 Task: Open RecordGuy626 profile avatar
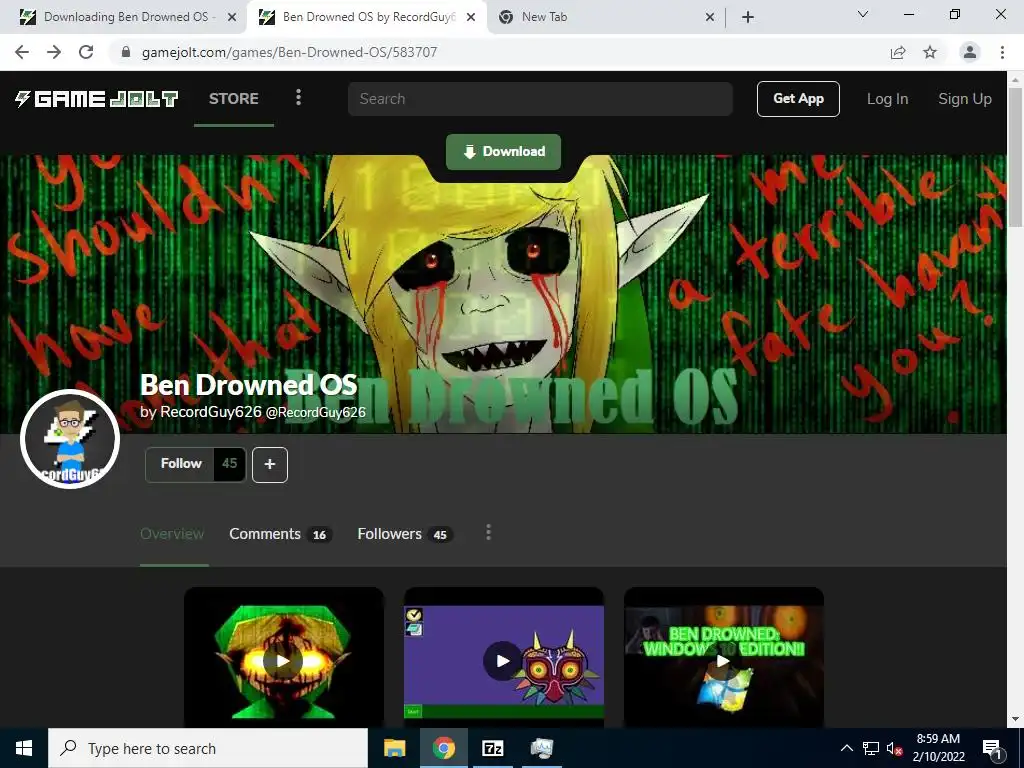(x=70, y=439)
